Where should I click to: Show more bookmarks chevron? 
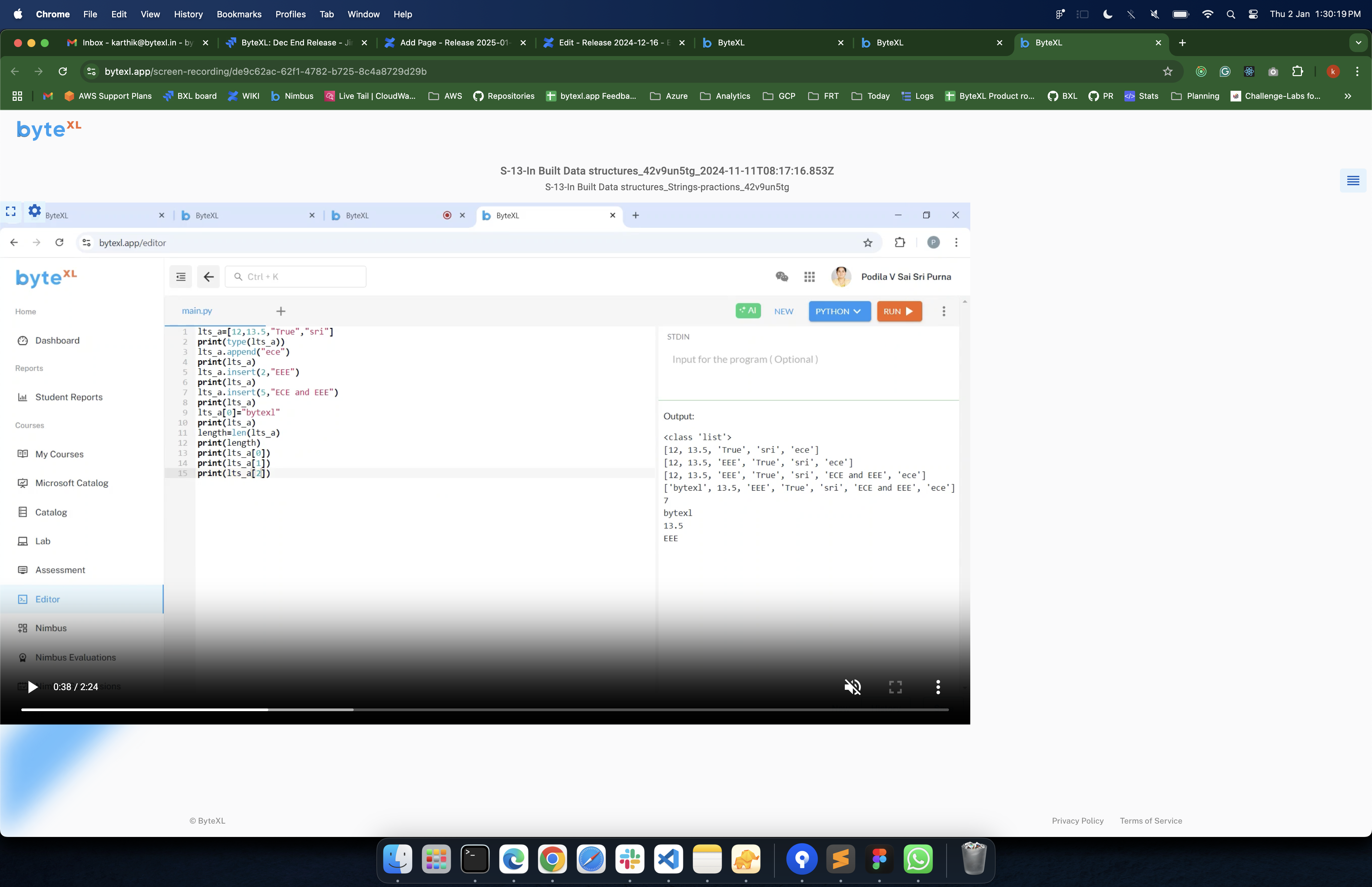pos(1348,96)
